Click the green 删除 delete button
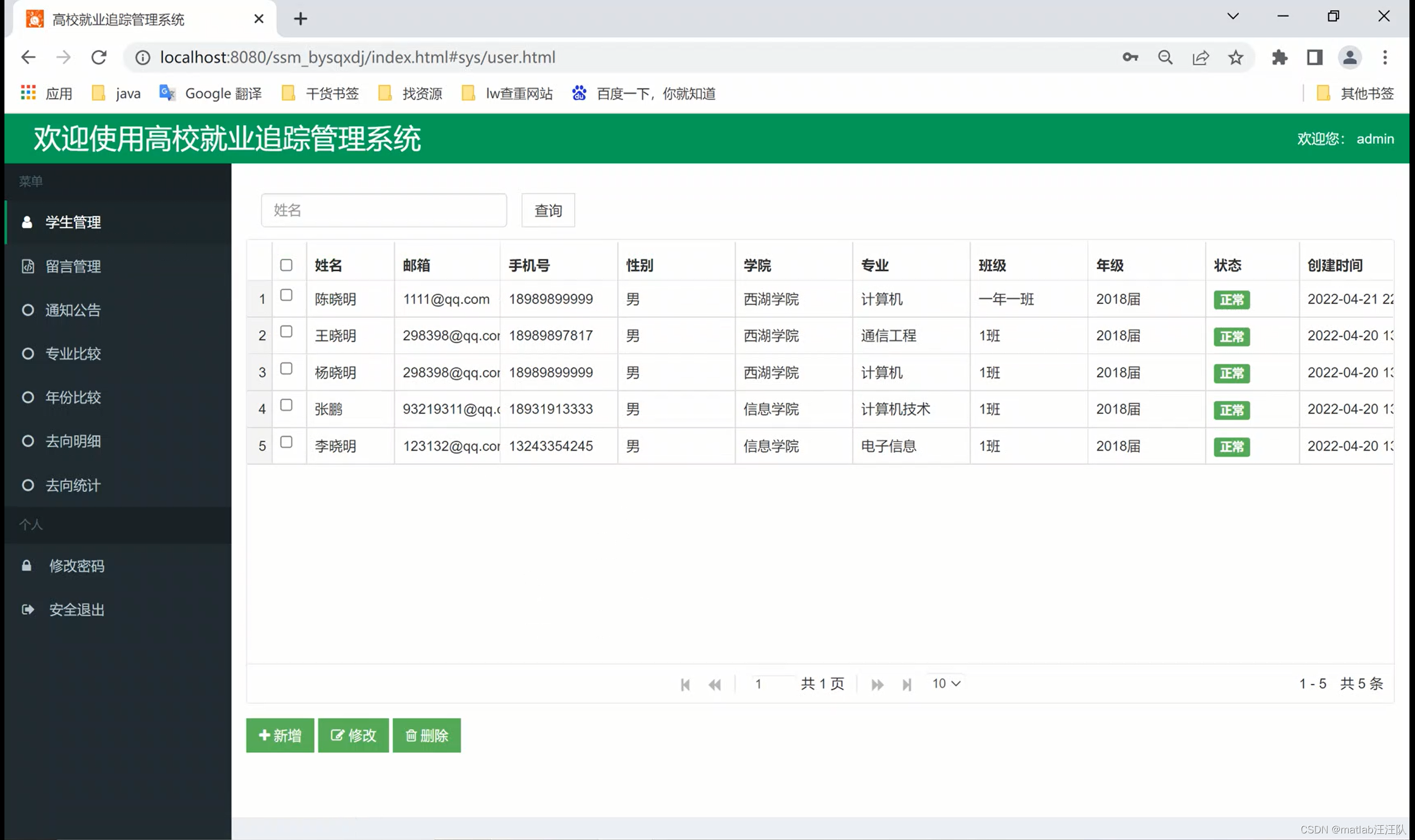The height and width of the screenshot is (840, 1415). (x=426, y=734)
